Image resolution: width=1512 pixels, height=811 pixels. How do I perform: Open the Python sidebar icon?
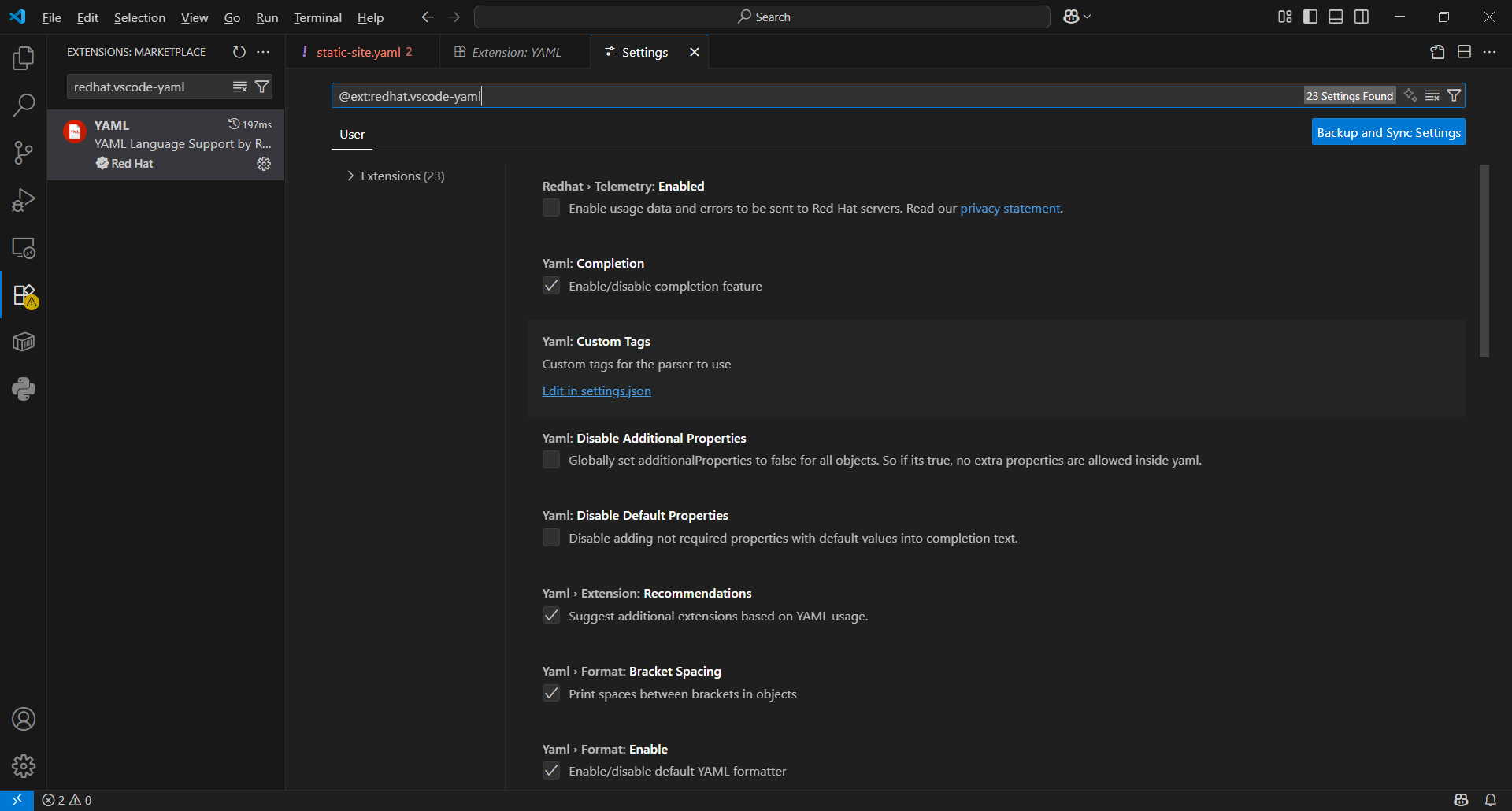point(24,389)
